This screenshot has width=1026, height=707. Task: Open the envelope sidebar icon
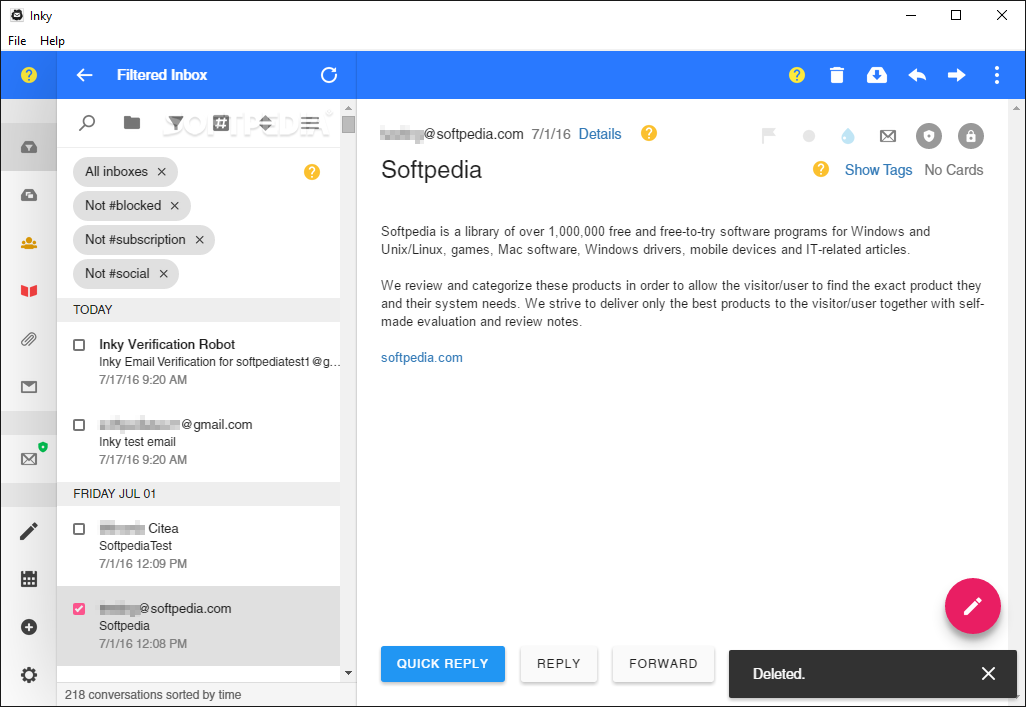(x=29, y=387)
